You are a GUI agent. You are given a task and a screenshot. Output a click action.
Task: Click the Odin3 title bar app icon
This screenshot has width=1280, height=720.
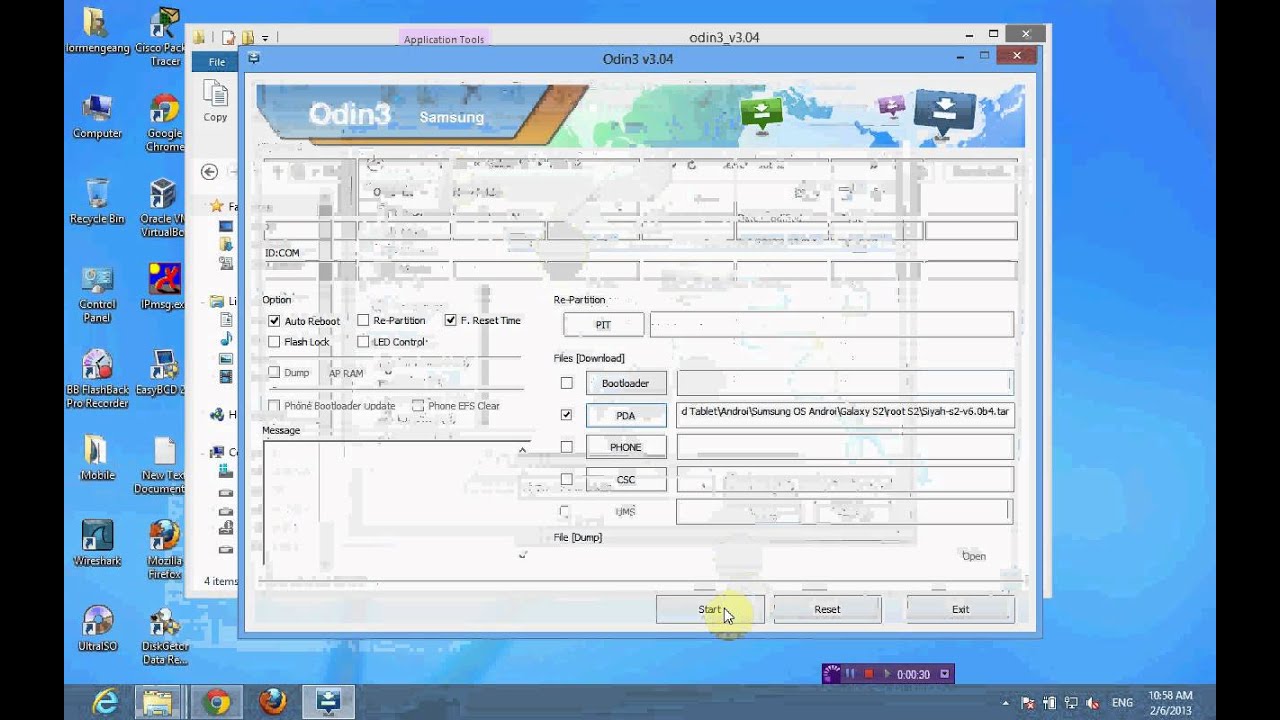[254, 58]
